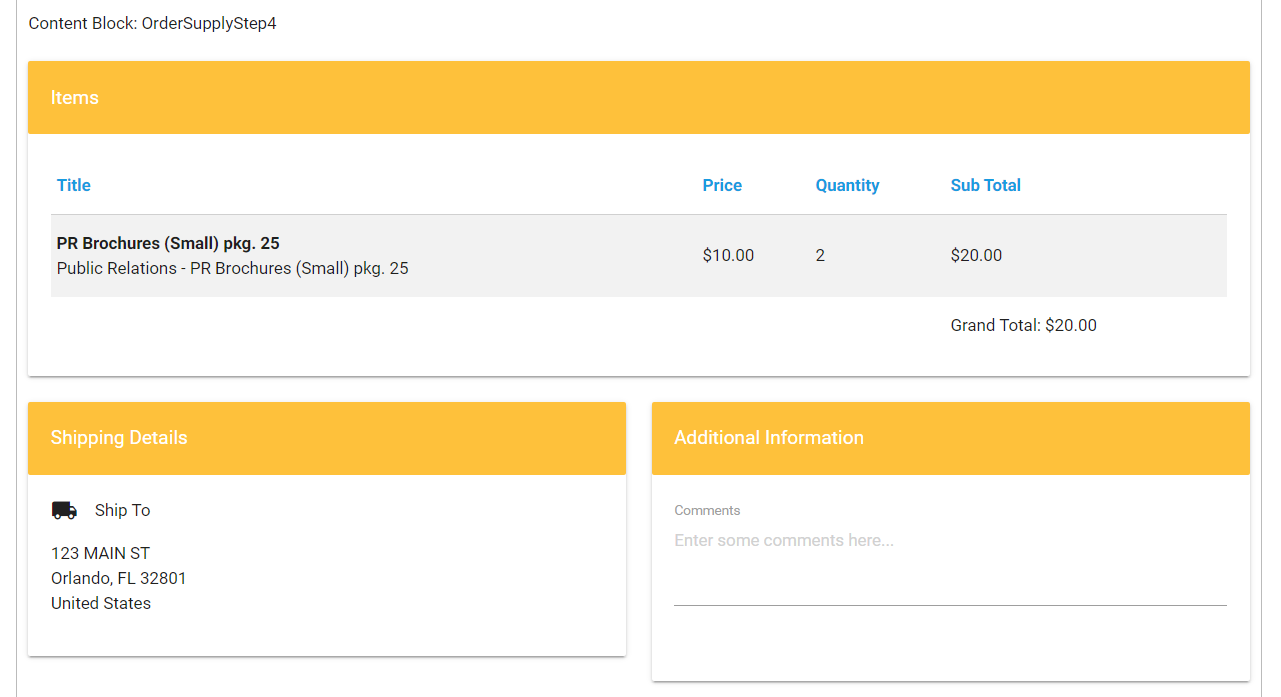Click the shipping truck icon
Image resolution: width=1281 pixels, height=697 pixels.
[x=64, y=510]
